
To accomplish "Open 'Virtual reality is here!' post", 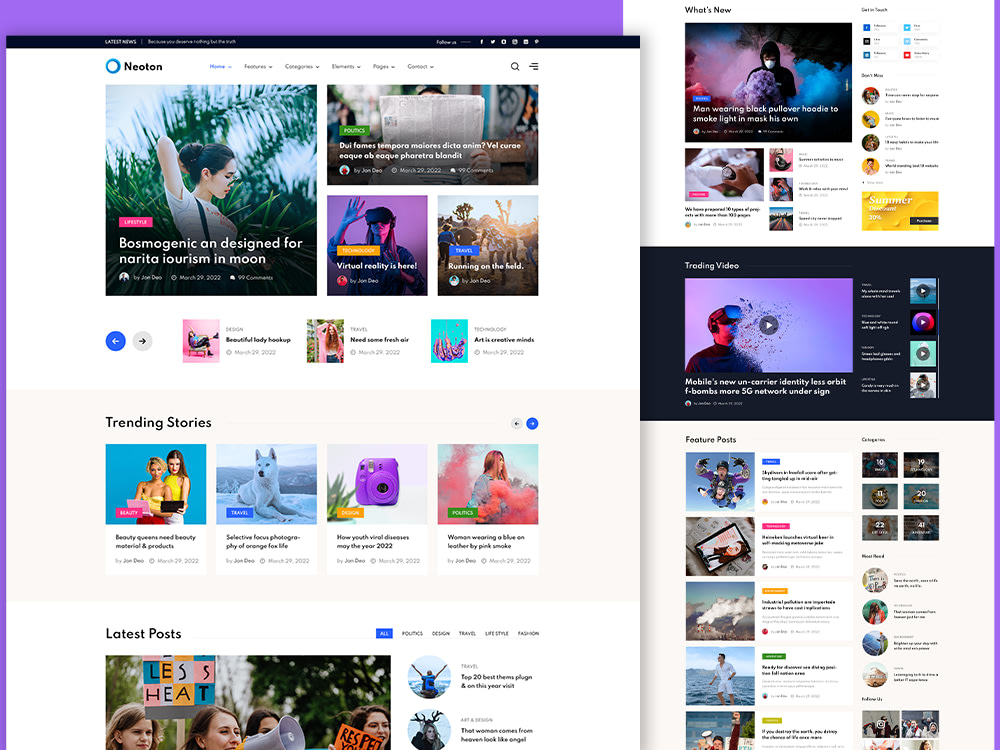I will (377, 266).
